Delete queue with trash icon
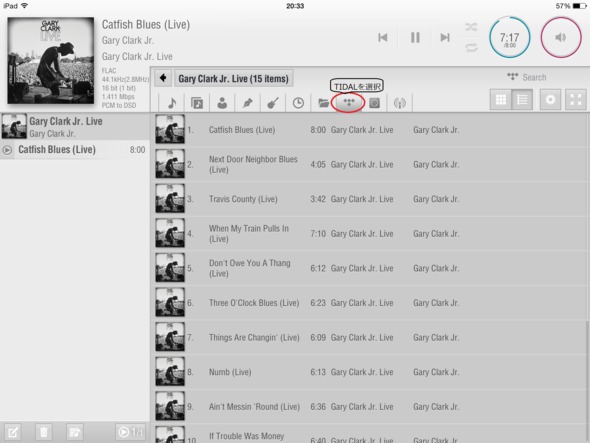This screenshot has height=443, width=590. point(44,432)
